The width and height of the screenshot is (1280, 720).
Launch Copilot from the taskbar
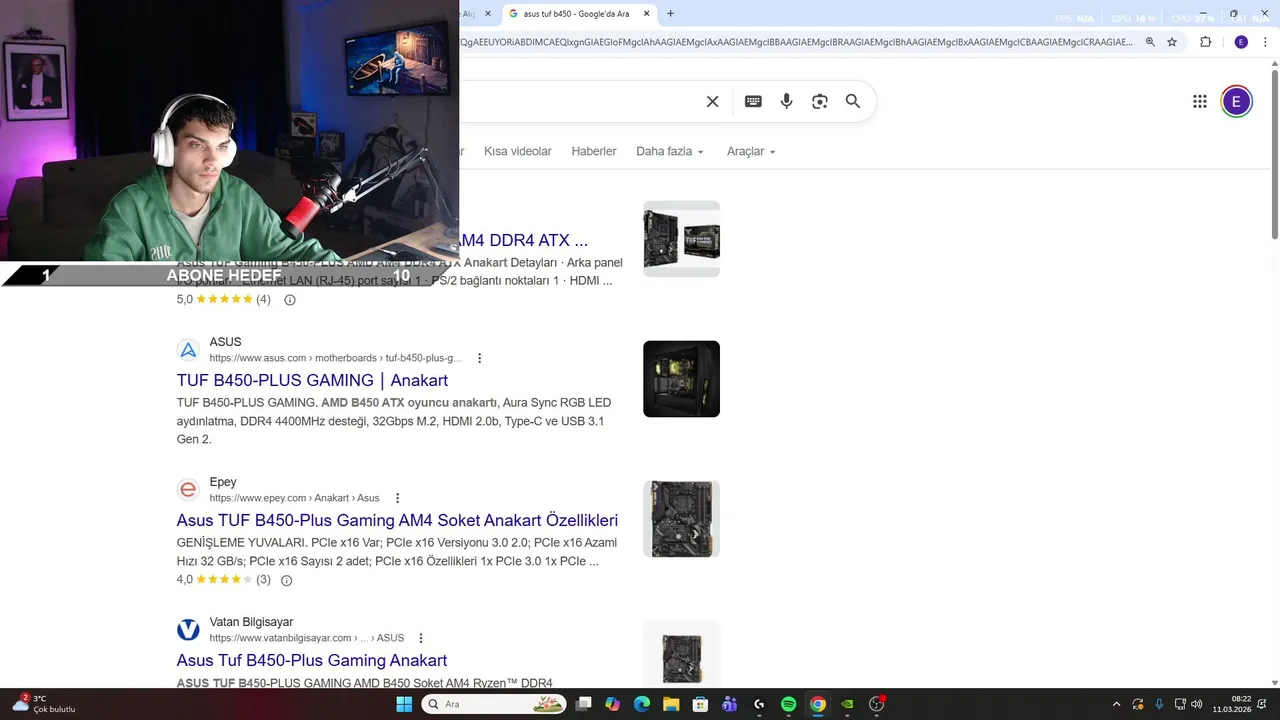(613, 704)
